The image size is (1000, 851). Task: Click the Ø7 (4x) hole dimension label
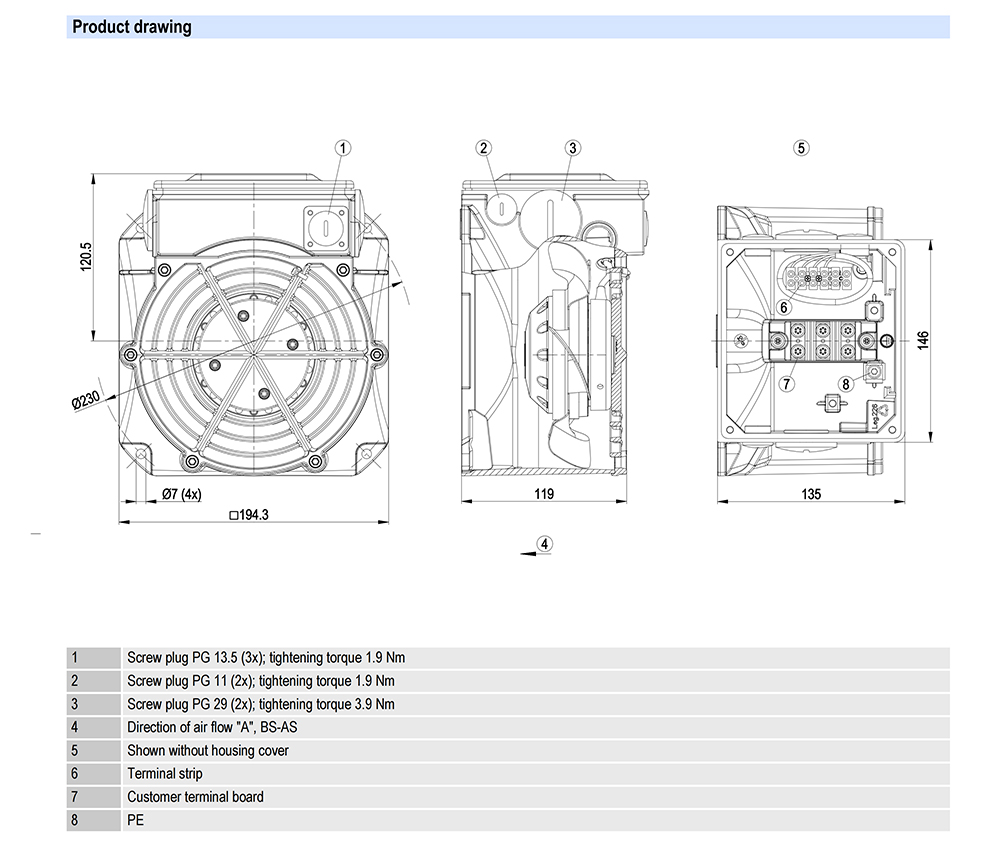[181, 494]
